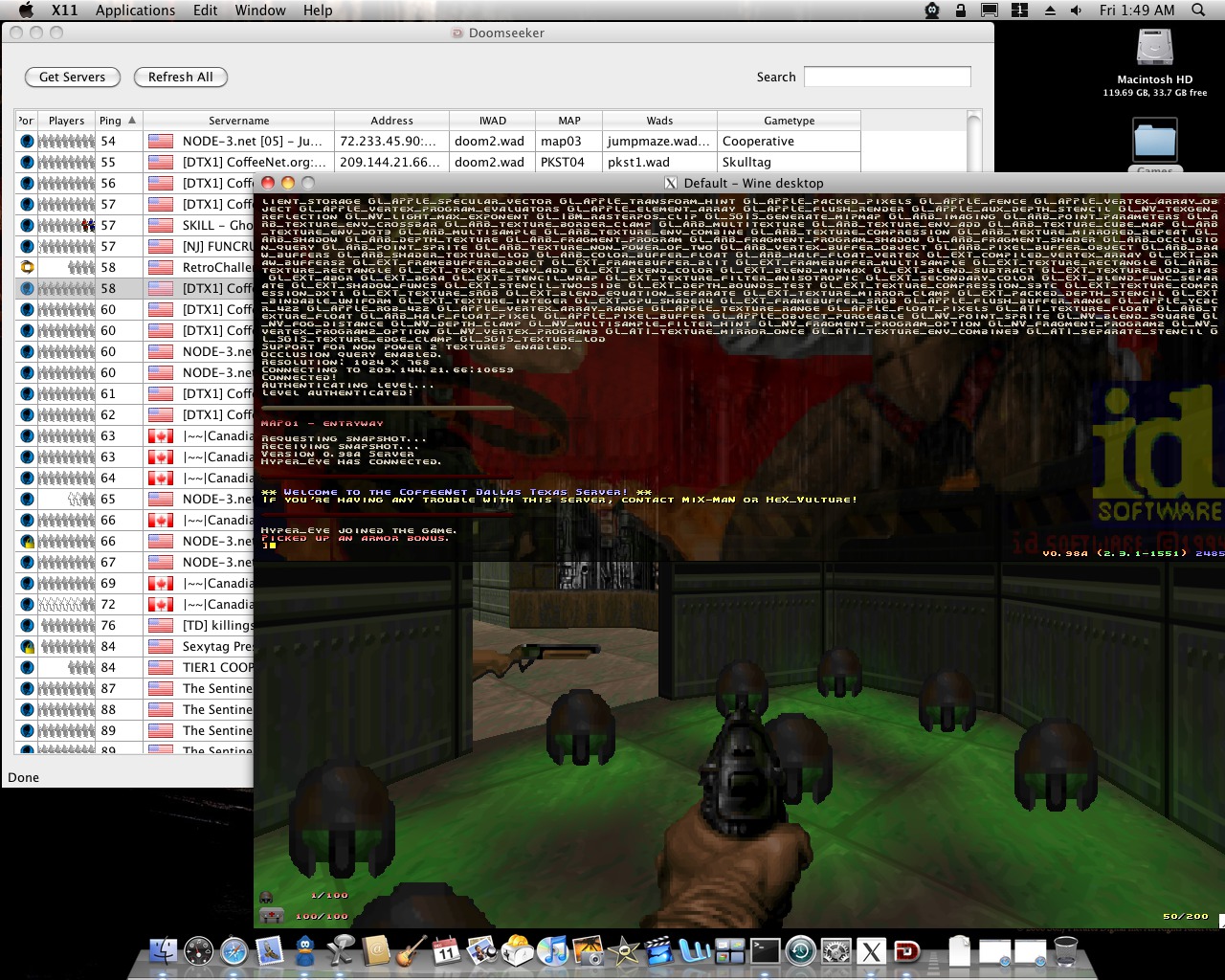
Task: Open the Window menu
Action: 260,11
